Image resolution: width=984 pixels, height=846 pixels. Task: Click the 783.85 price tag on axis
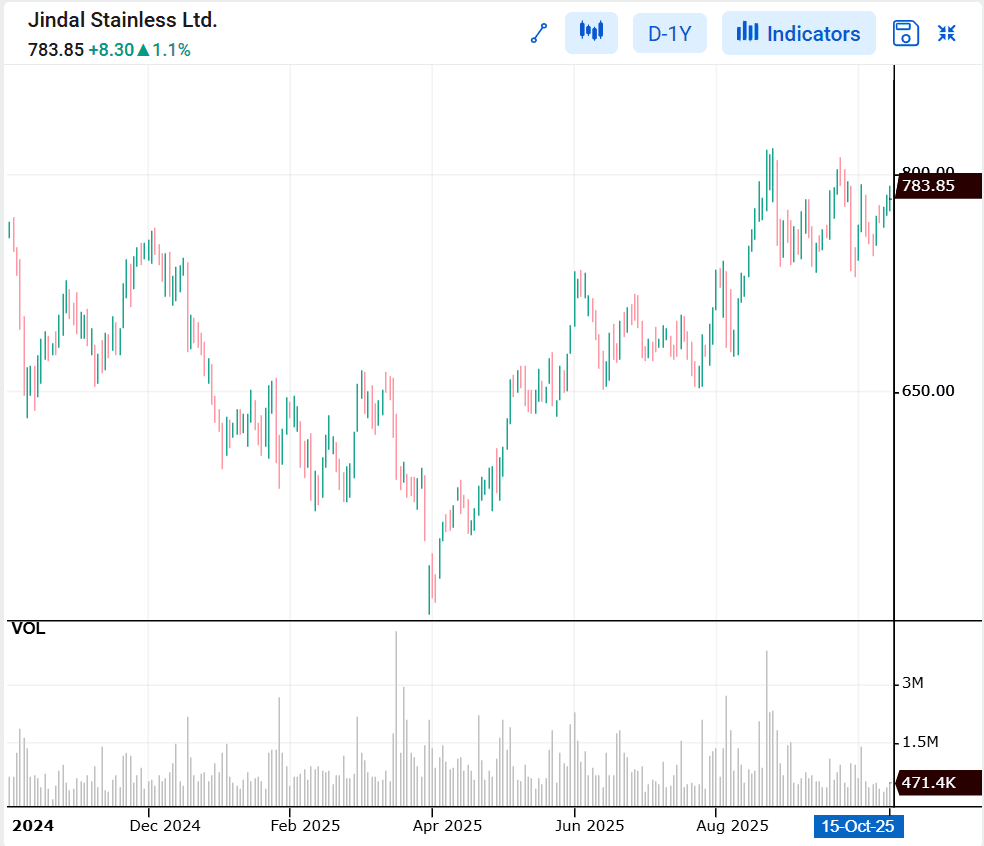(938, 186)
